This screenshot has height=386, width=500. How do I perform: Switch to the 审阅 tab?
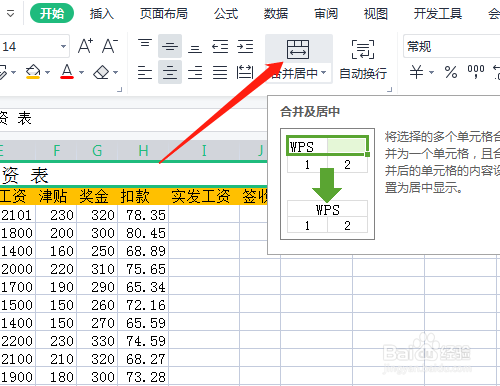click(x=326, y=14)
